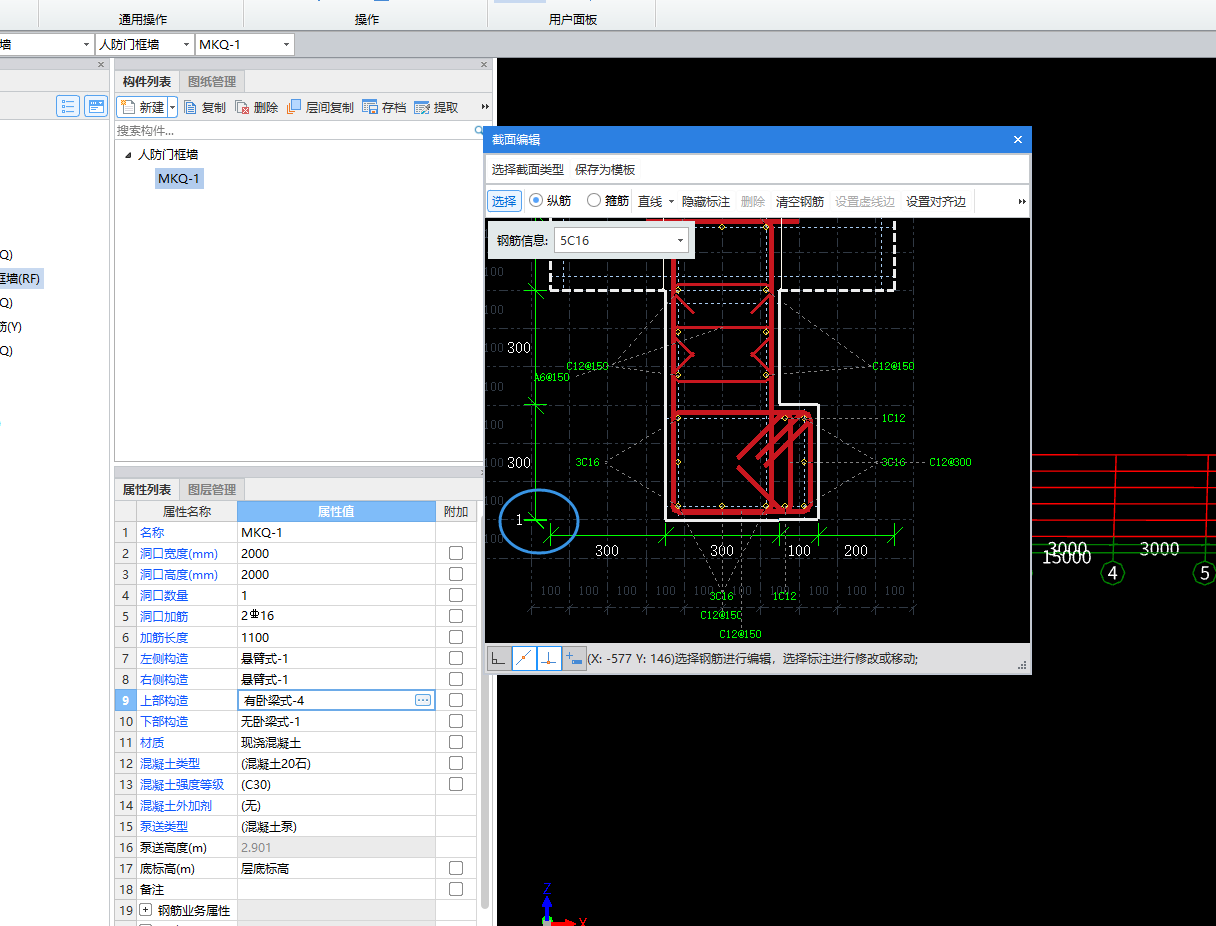1216x926 pixels.
Task: Click the 加筋长度 value 1100
Action: tap(336, 637)
